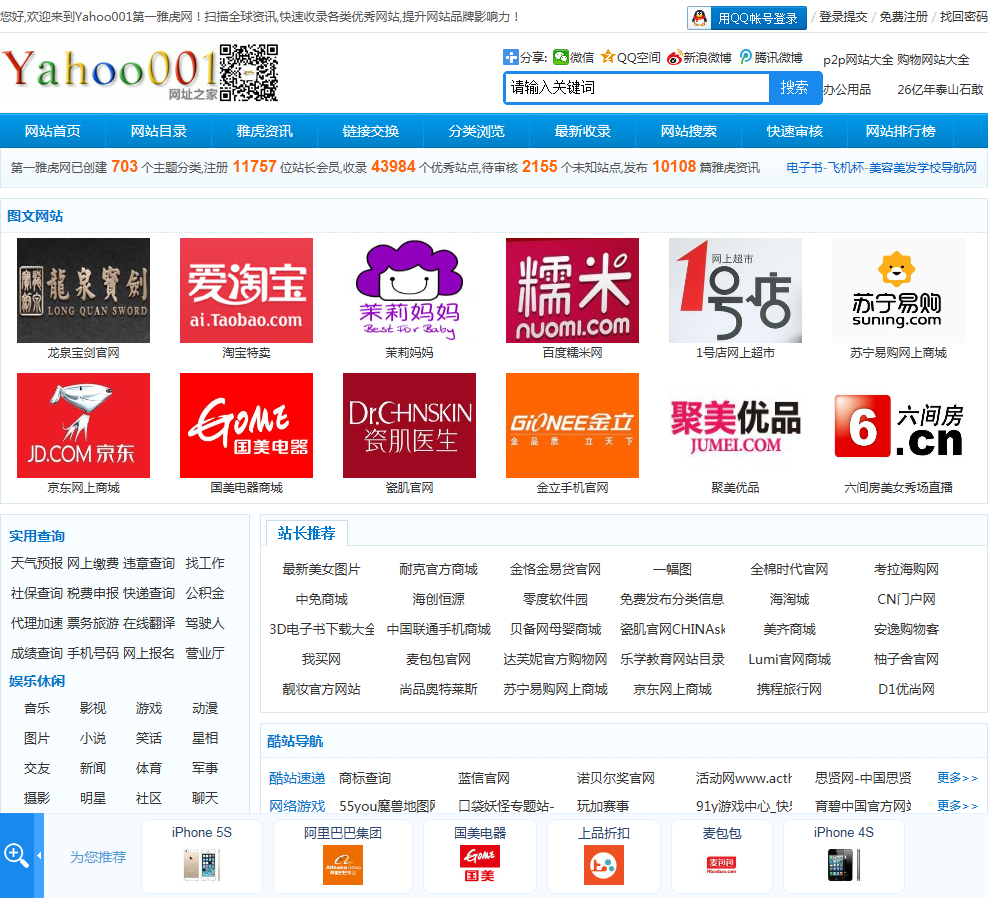Click the magnifier icon in bottom bar
This screenshot has width=988, height=898.
click(x=16, y=855)
